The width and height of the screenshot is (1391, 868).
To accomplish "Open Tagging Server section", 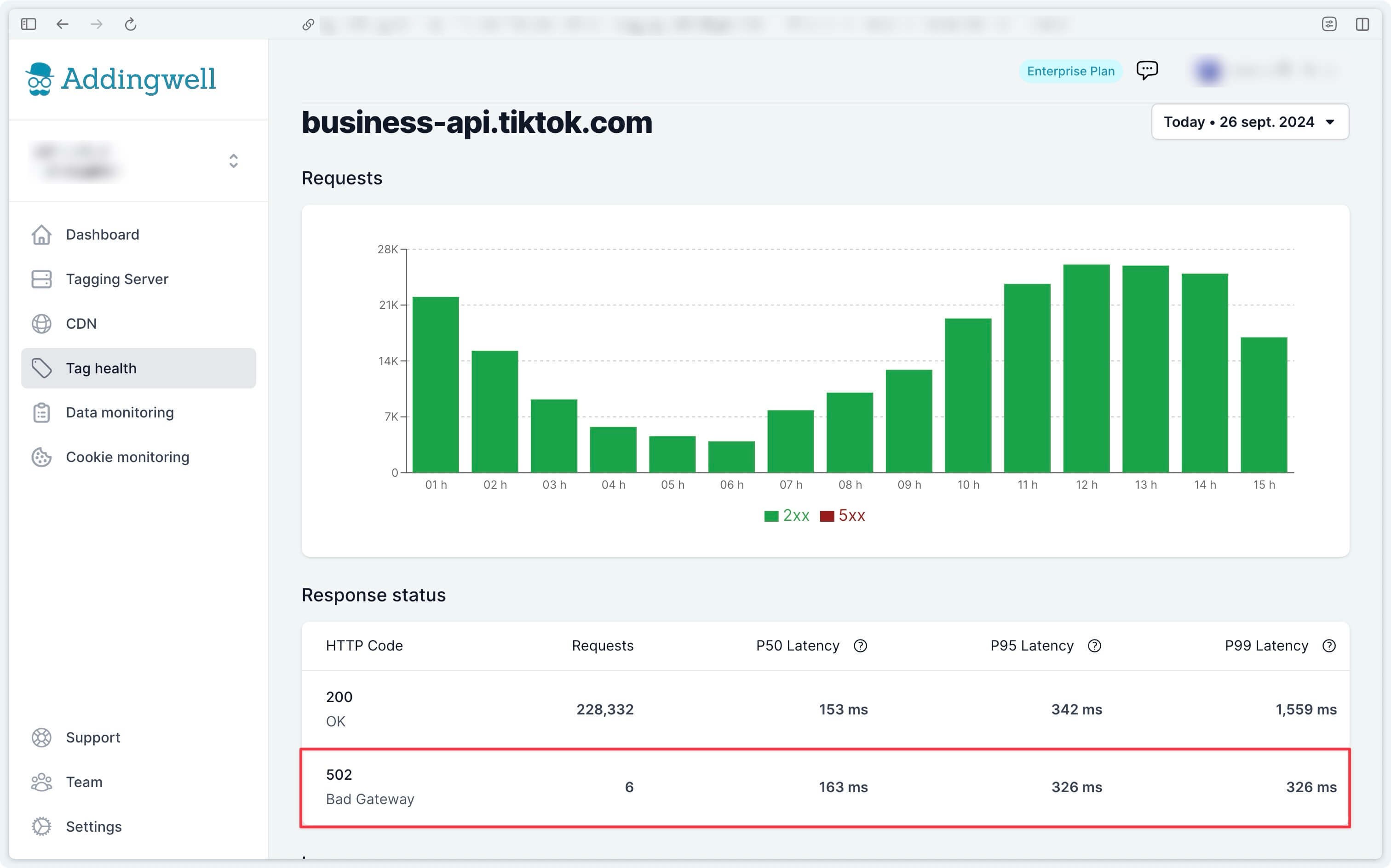I will coord(138,279).
